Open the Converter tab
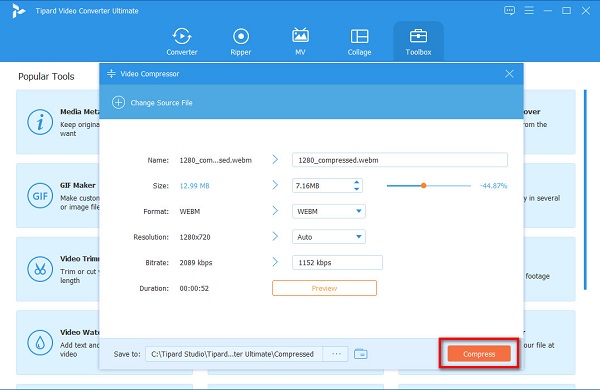This screenshot has height=390, width=600. click(182, 42)
